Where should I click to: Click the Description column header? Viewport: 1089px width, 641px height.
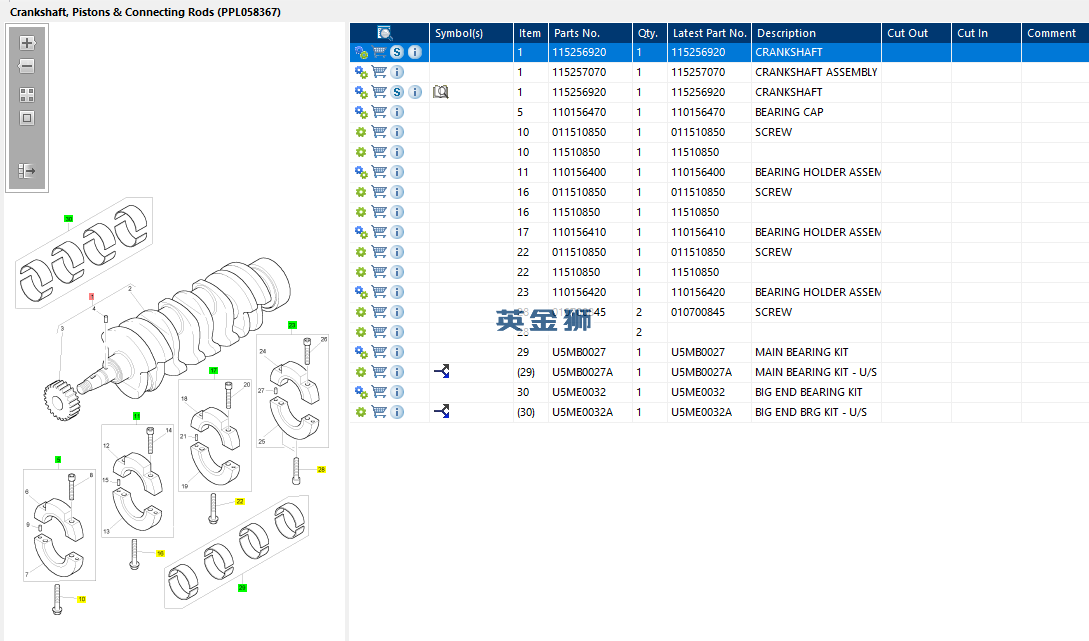coord(786,33)
